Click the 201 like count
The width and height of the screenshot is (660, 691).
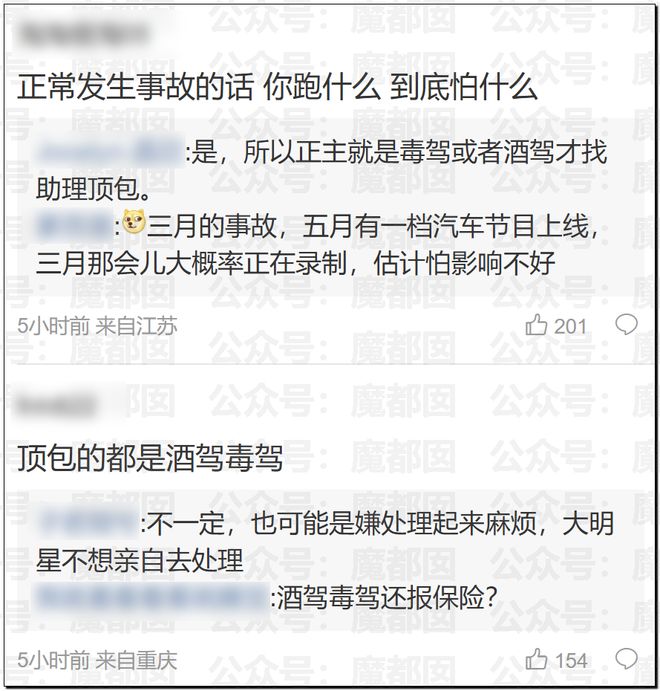pyautogui.click(x=570, y=327)
